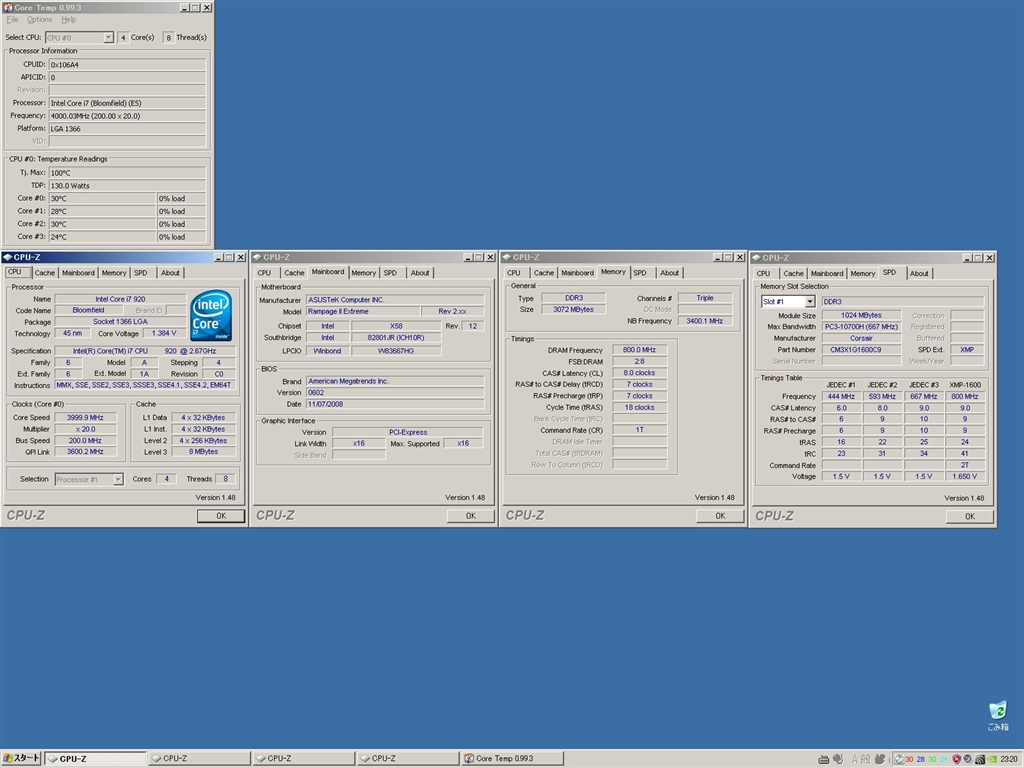The width and height of the screenshot is (1024, 768).
Task: Click the Start button on taskbar
Action: click(22, 758)
